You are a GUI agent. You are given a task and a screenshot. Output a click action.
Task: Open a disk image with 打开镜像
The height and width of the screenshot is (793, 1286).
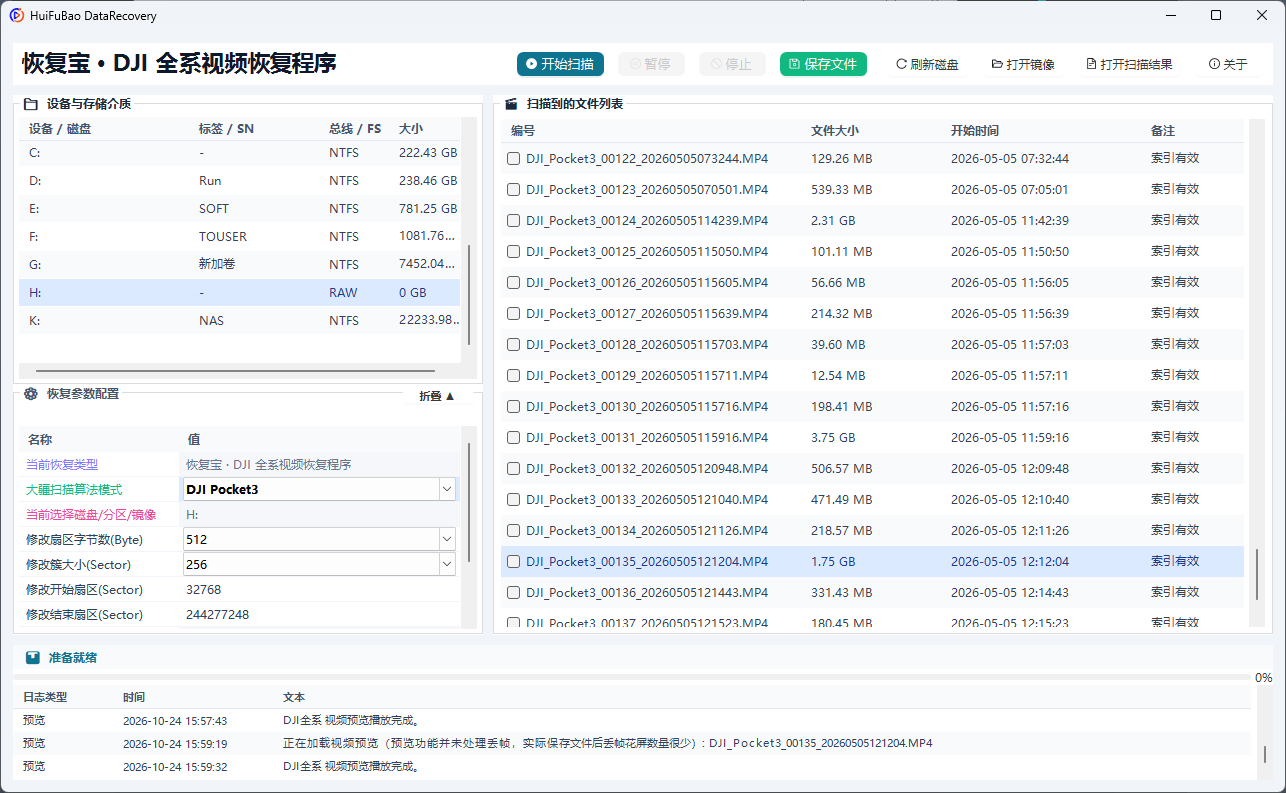tap(1023, 64)
